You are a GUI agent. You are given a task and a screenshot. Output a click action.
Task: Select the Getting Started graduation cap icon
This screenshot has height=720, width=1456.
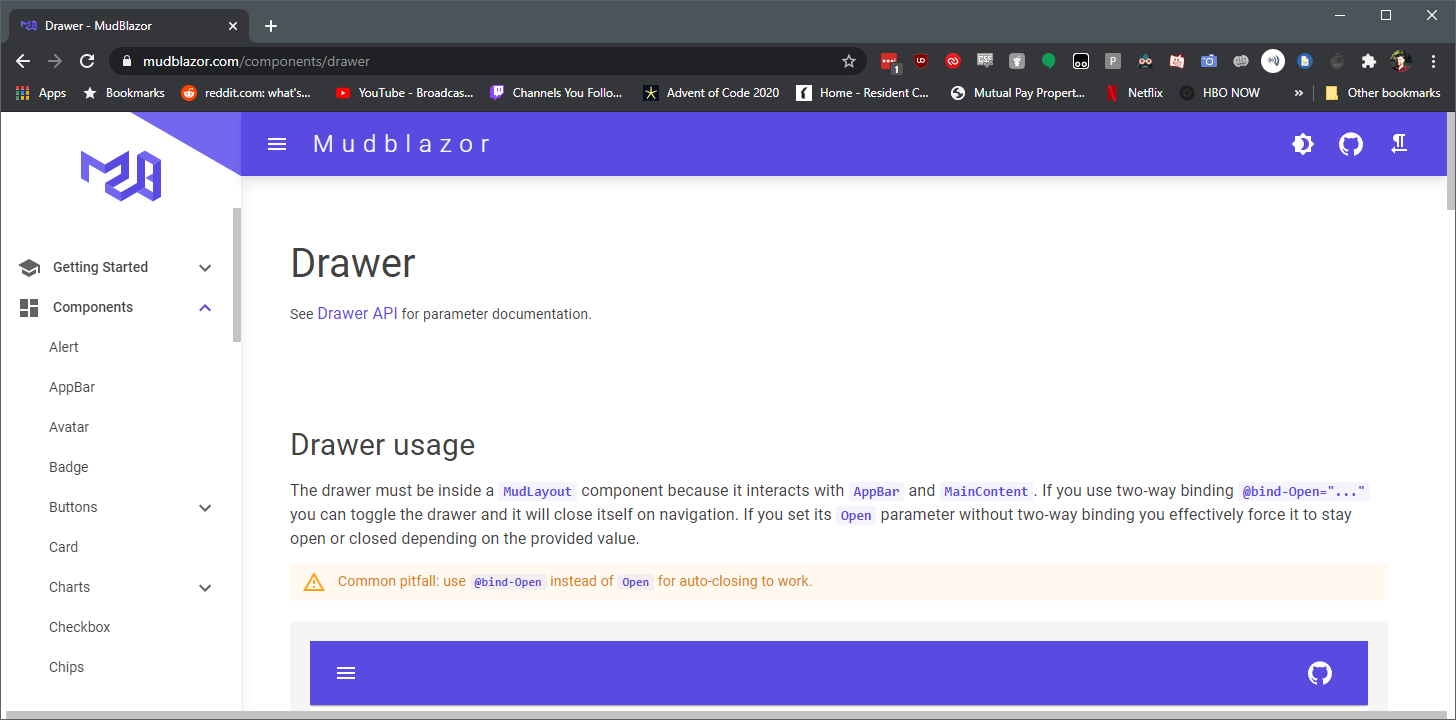click(x=28, y=266)
